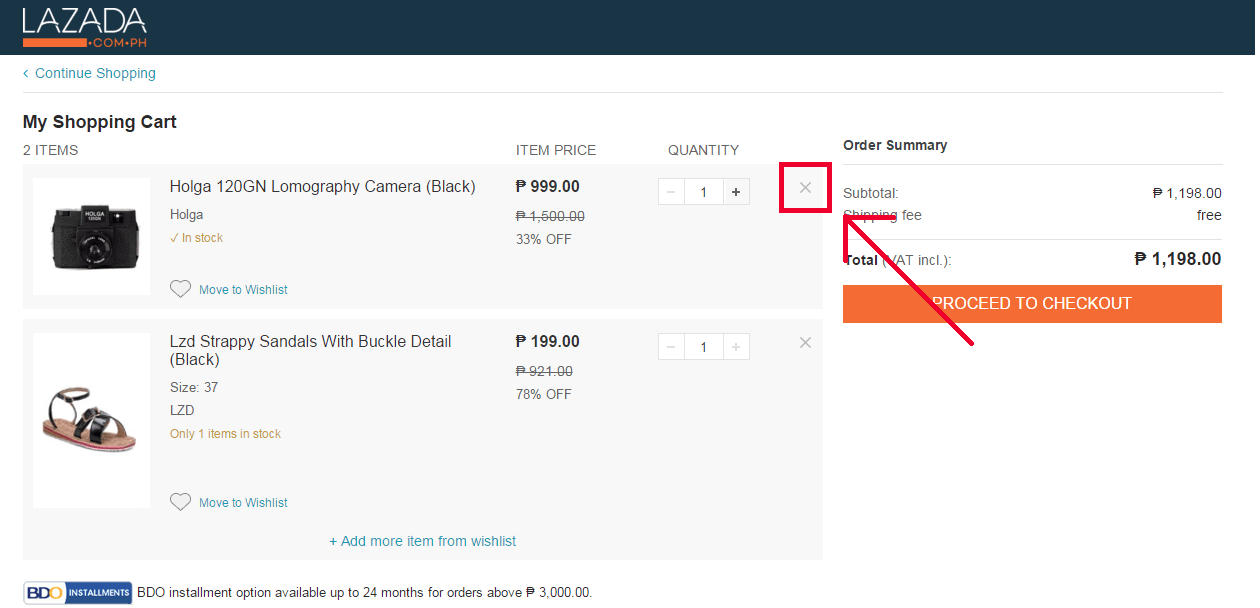Click the Subtotal ₱ 1,198.00 amount
Image resolution: width=1260 pixels, height=608 pixels.
[1187, 194]
